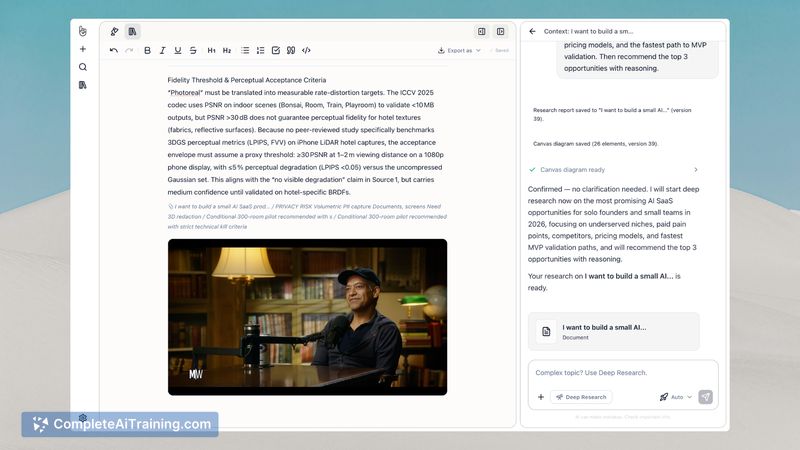Toggle the right panel layout icon
This screenshot has width=800, height=450.
pos(501,32)
